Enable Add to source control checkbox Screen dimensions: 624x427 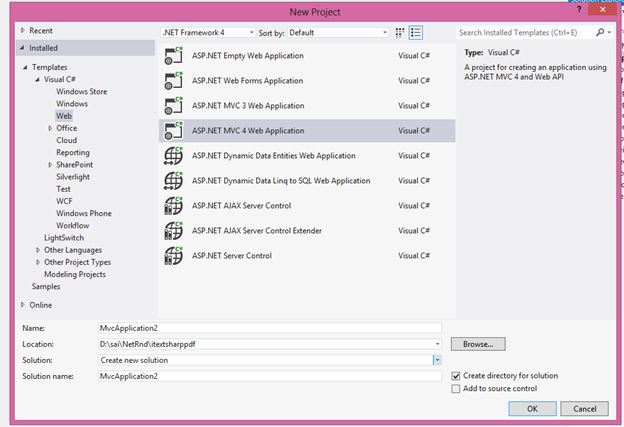[456, 389]
